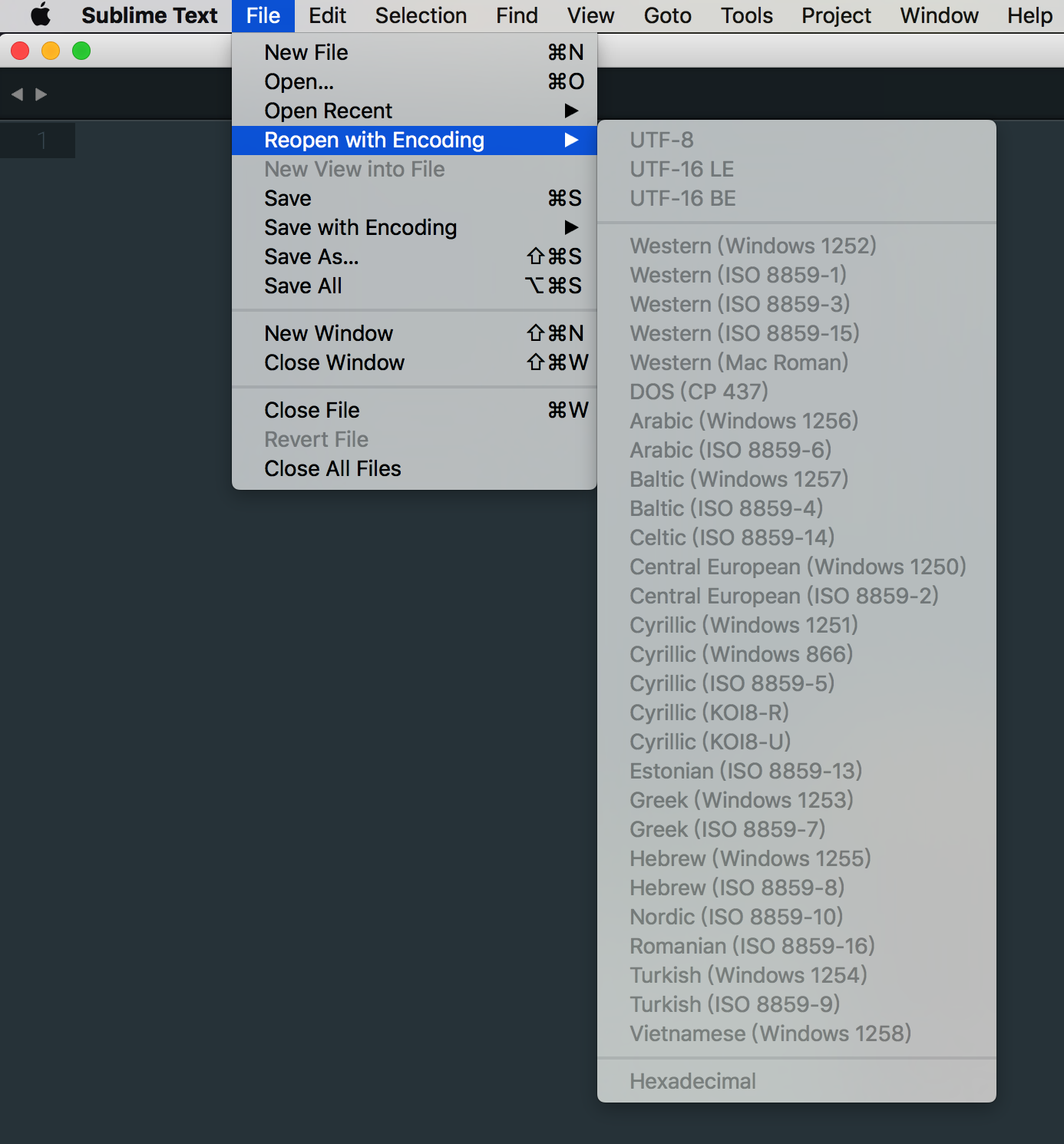Open the Help menu
Screen dimensions: 1064x1144
tap(1028, 15)
